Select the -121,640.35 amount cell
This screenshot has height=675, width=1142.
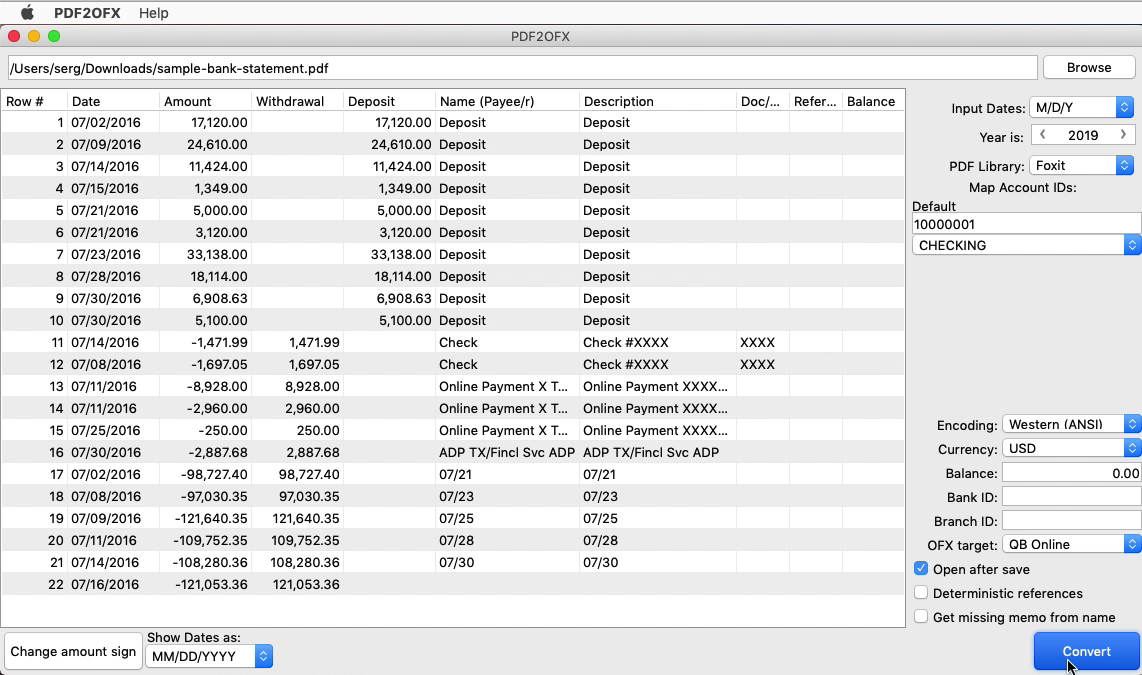click(205, 518)
